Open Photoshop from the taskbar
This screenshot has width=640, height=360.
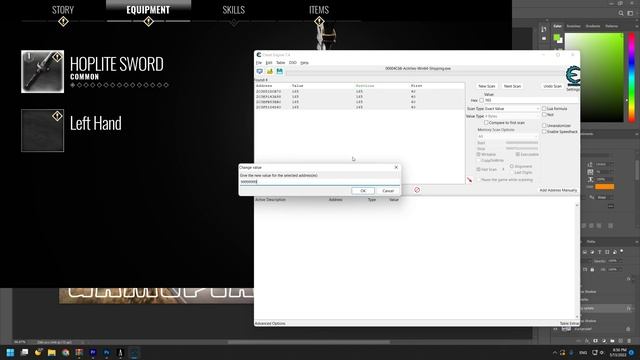point(107,352)
